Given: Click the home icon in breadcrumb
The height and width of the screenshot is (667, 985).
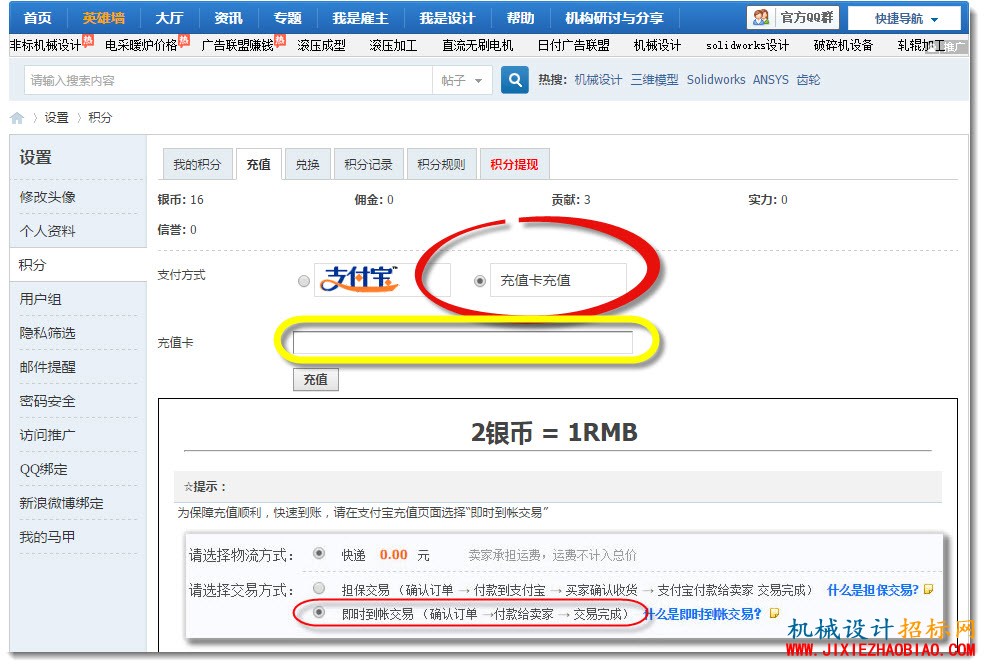Looking at the screenshot, I should click(x=17, y=118).
